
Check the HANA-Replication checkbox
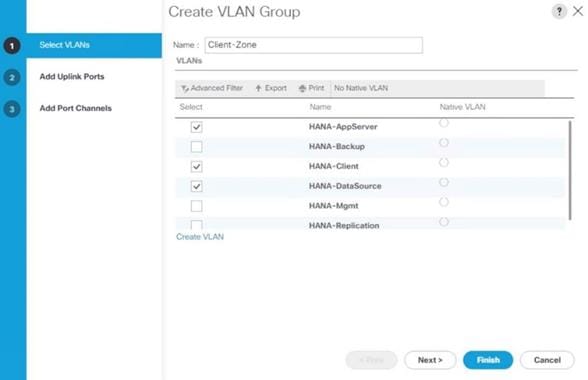[196, 225]
